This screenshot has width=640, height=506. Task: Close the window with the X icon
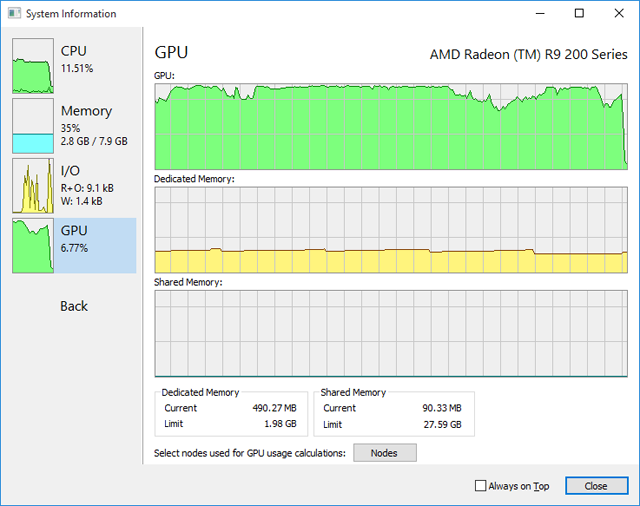pos(619,13)
